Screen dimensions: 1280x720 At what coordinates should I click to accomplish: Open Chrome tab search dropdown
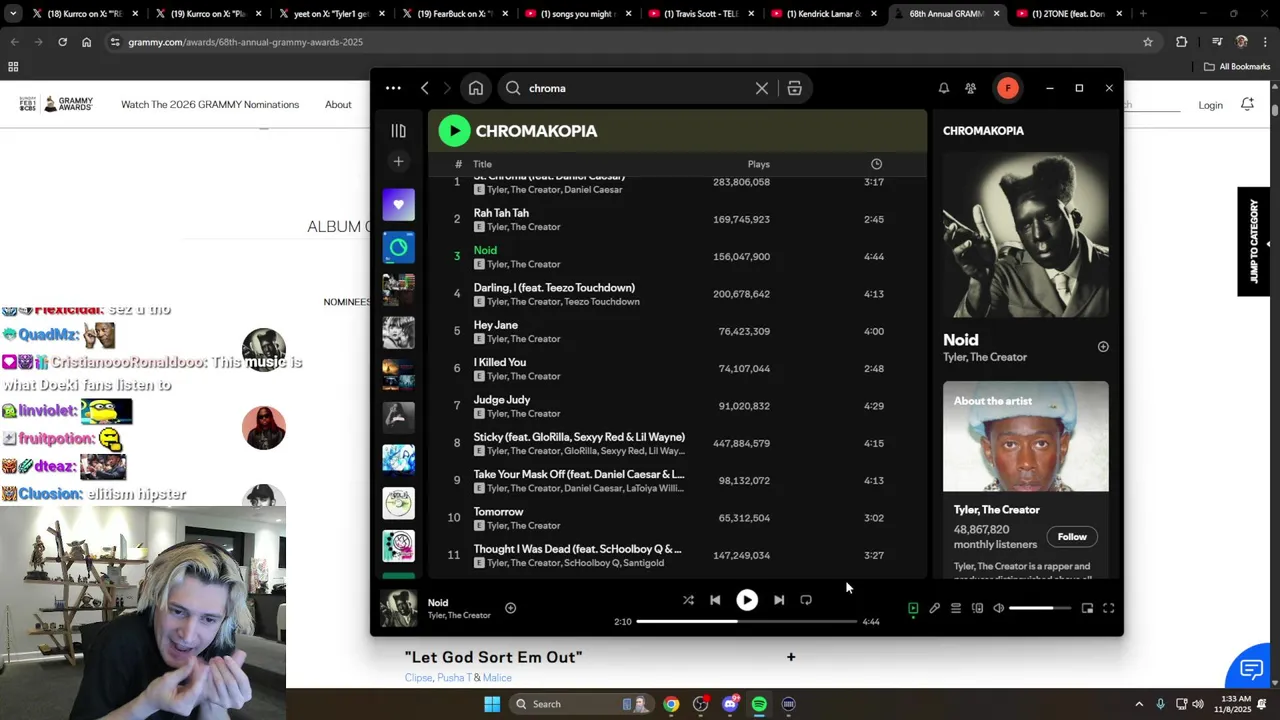pos(13,14)
